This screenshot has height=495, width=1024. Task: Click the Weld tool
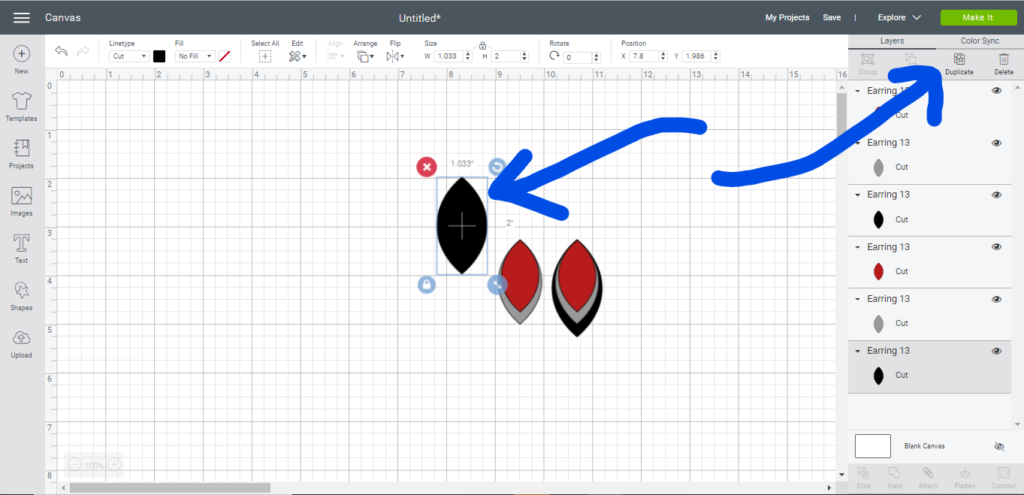tap(895, 478)
